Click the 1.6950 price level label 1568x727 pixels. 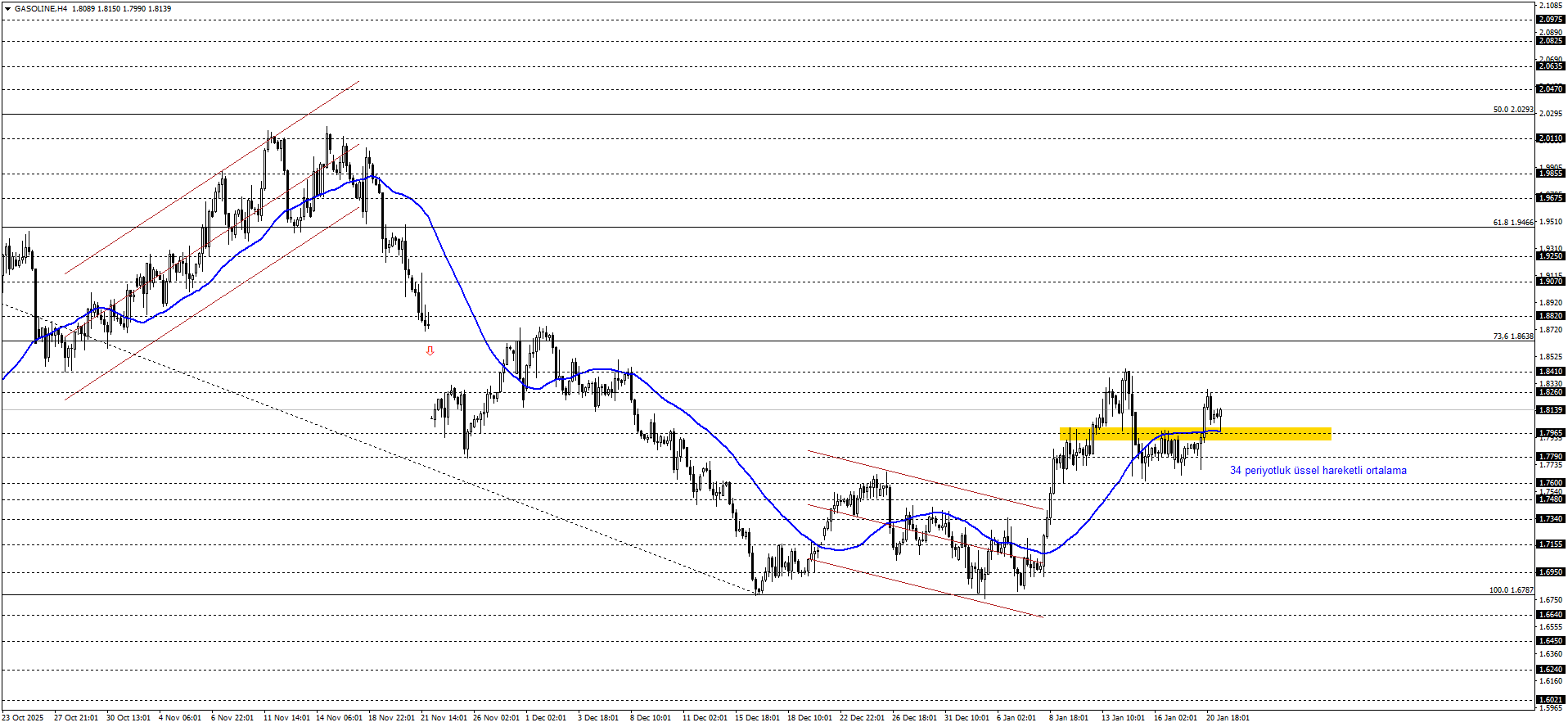coord(1551,572)
